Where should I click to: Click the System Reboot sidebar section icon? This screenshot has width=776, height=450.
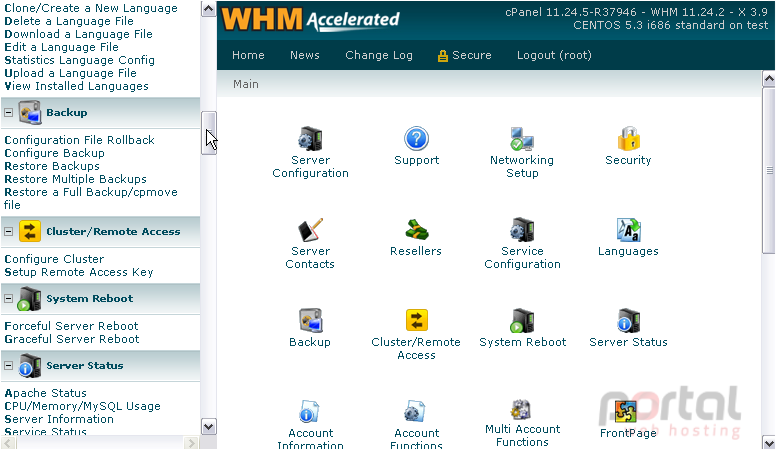tap(29, 299)
